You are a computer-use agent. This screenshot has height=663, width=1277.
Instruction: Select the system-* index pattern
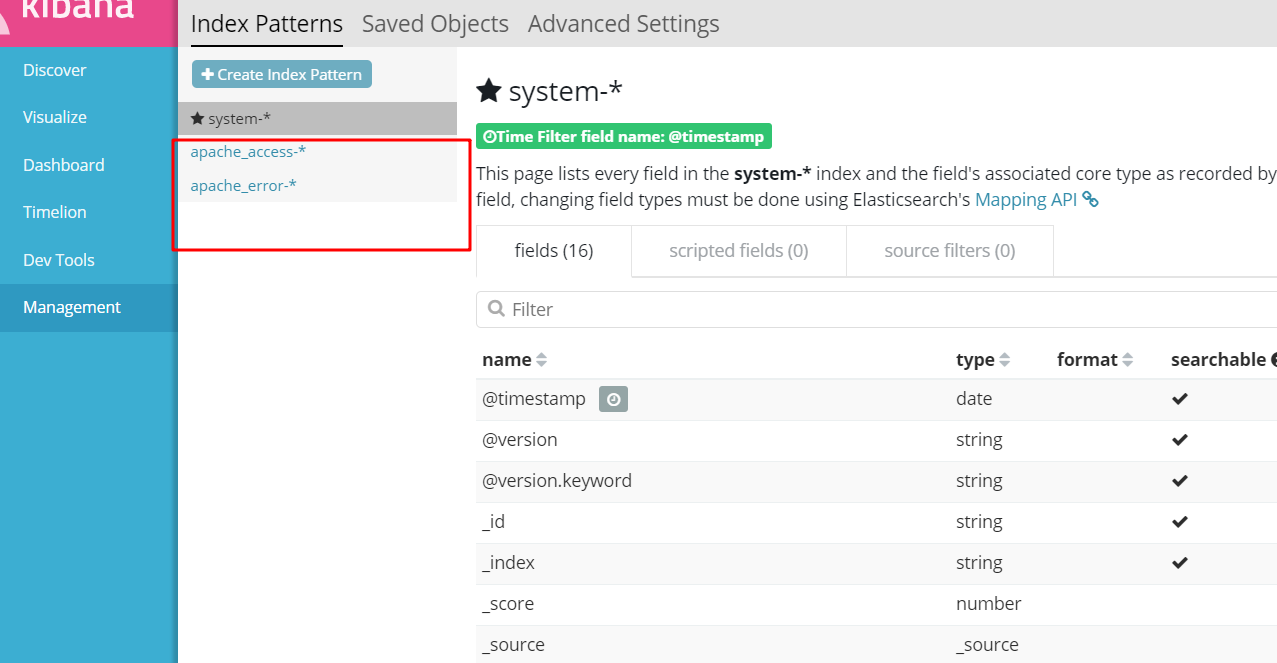tap(318, 118)
